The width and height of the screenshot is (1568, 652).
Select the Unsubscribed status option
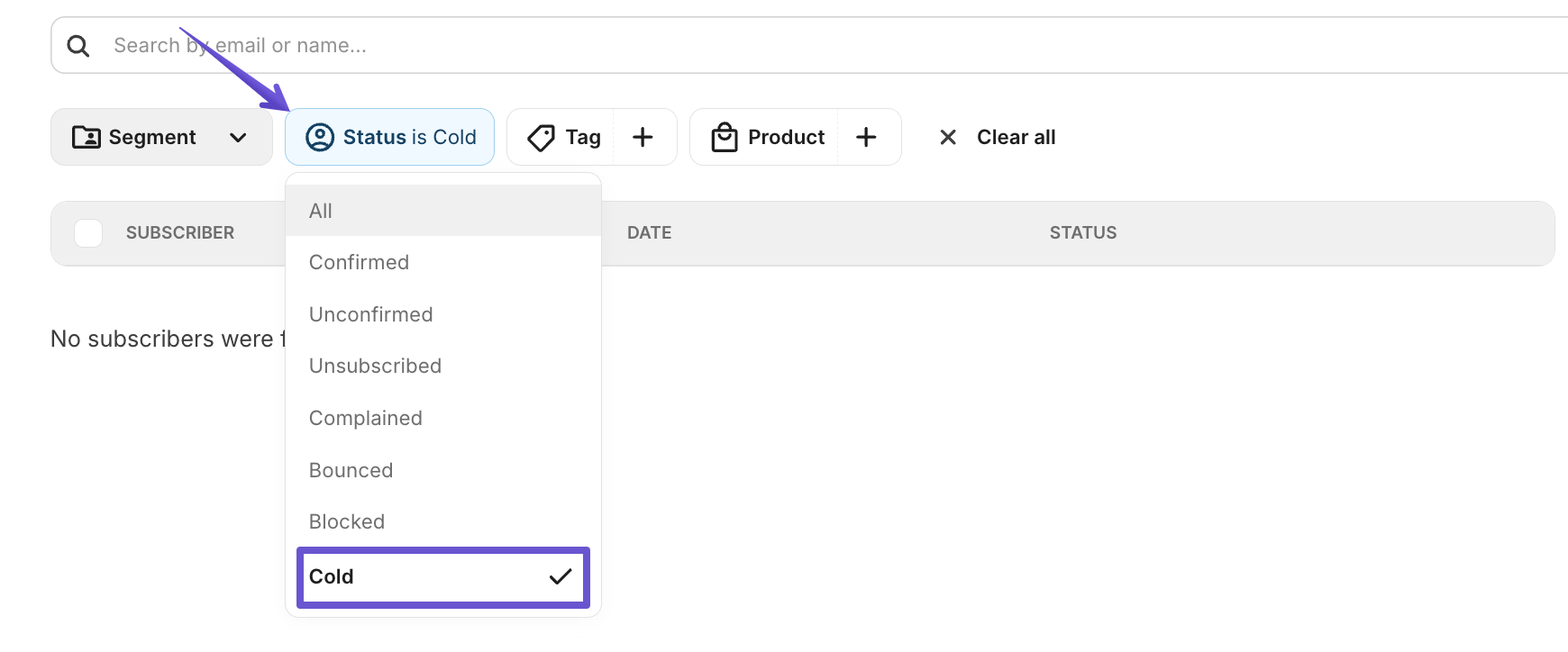point(443,366)
